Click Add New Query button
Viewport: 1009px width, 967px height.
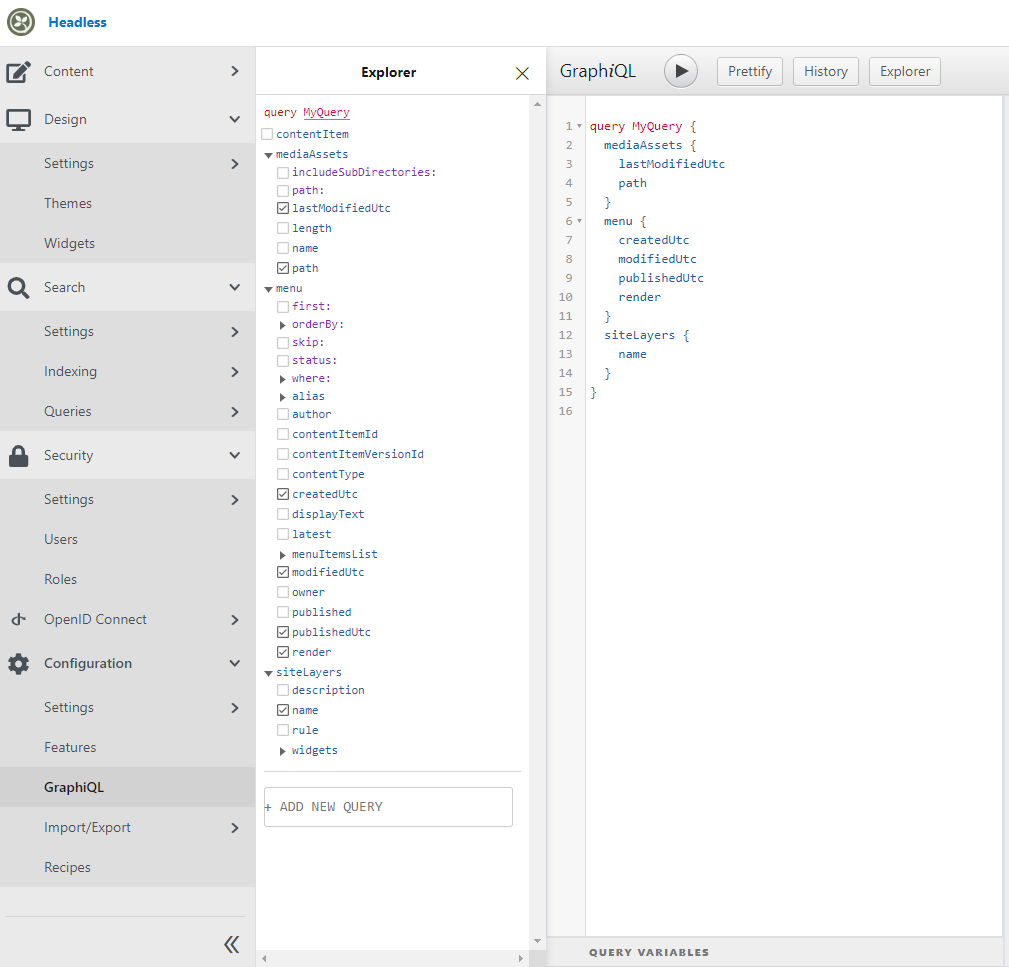(x=388, y=807)
